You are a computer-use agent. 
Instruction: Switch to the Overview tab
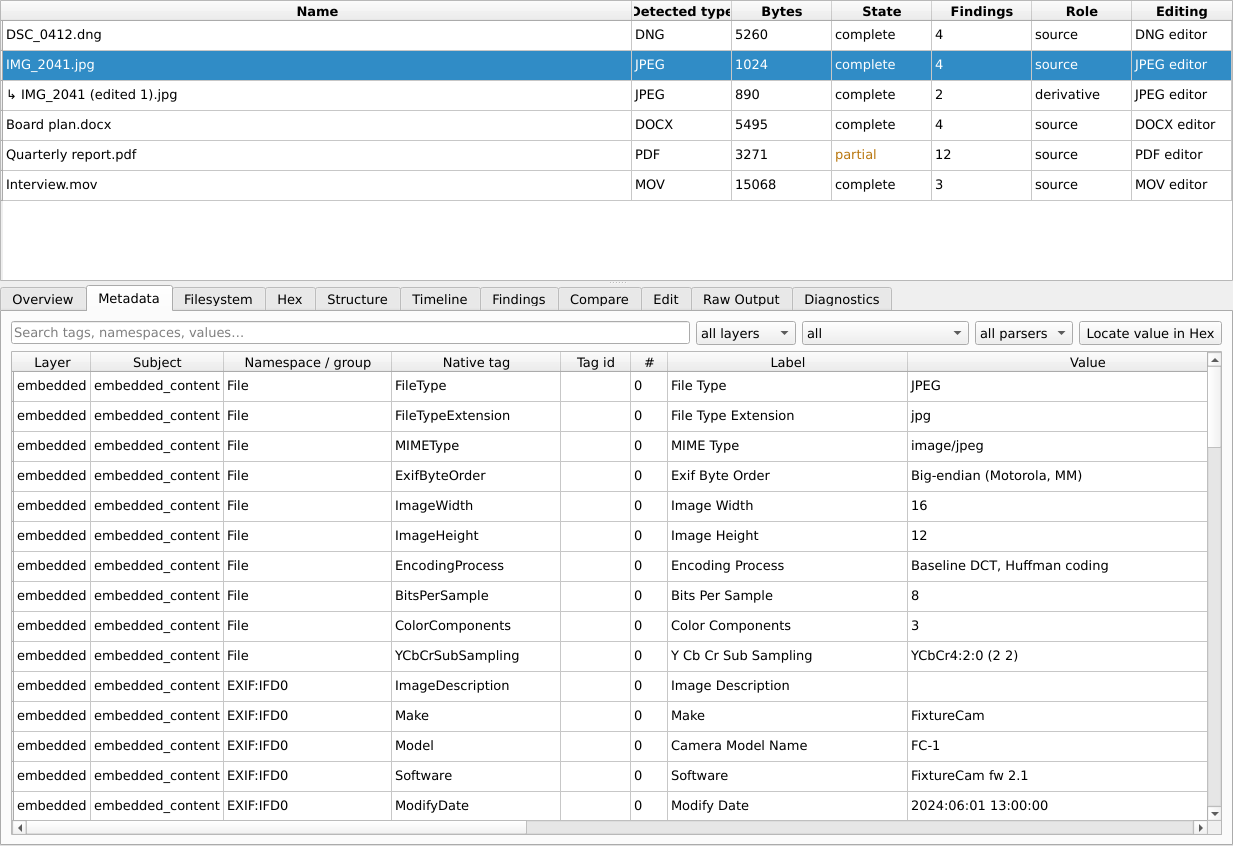(x=43, y=299)
